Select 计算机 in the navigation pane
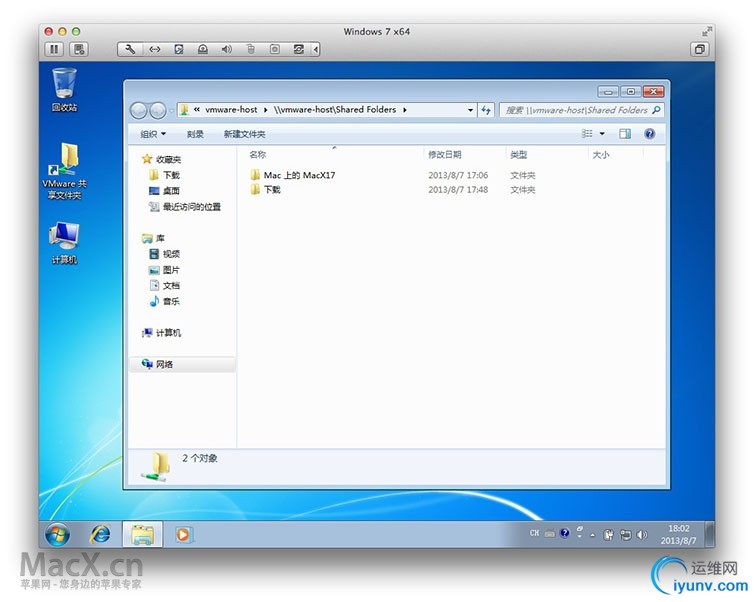Screen dimensions: 754x602 (x=161, y=333)
